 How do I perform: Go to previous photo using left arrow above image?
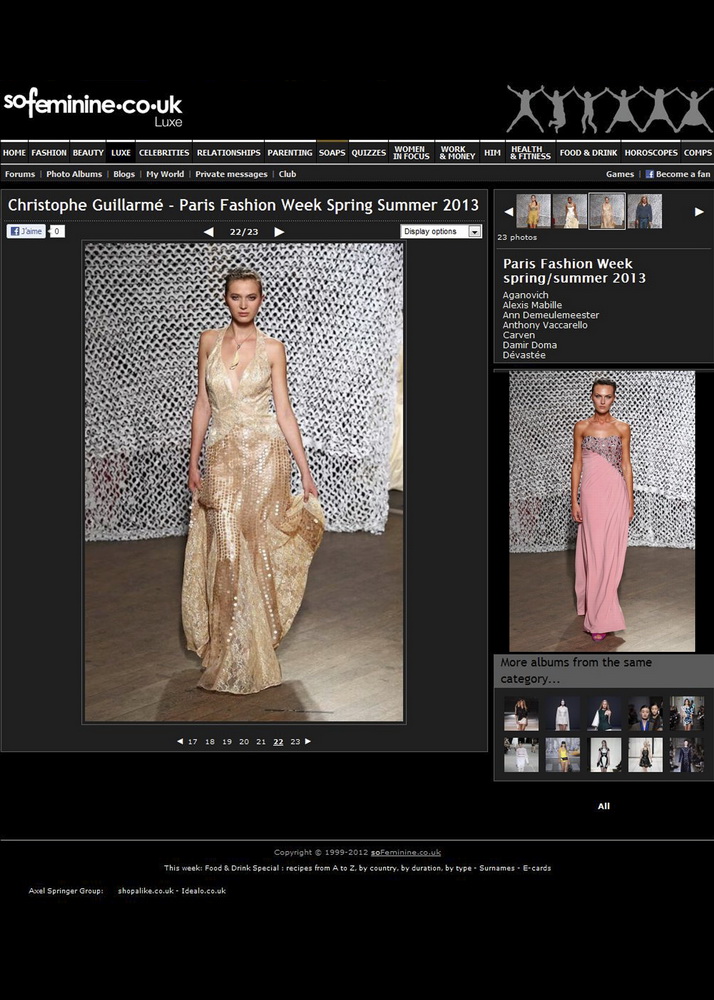click(x=208, y=232)
